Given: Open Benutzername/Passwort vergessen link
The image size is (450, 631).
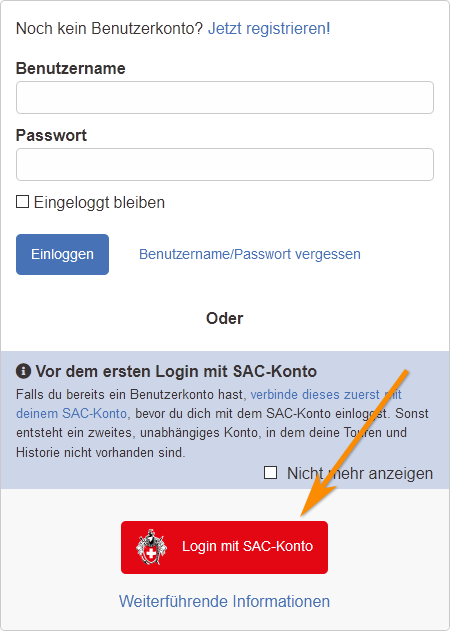Looking at the screenshot, I should (x=250, y=254).
